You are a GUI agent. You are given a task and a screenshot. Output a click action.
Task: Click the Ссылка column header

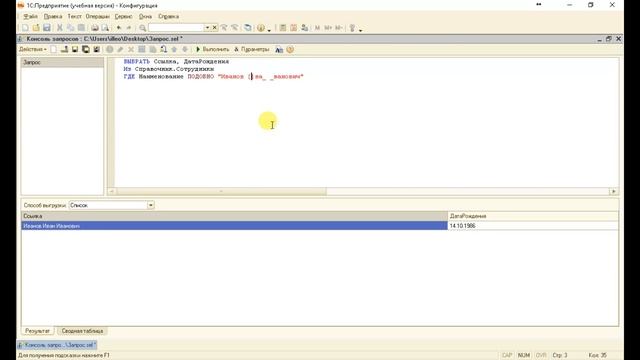point(234,216)
